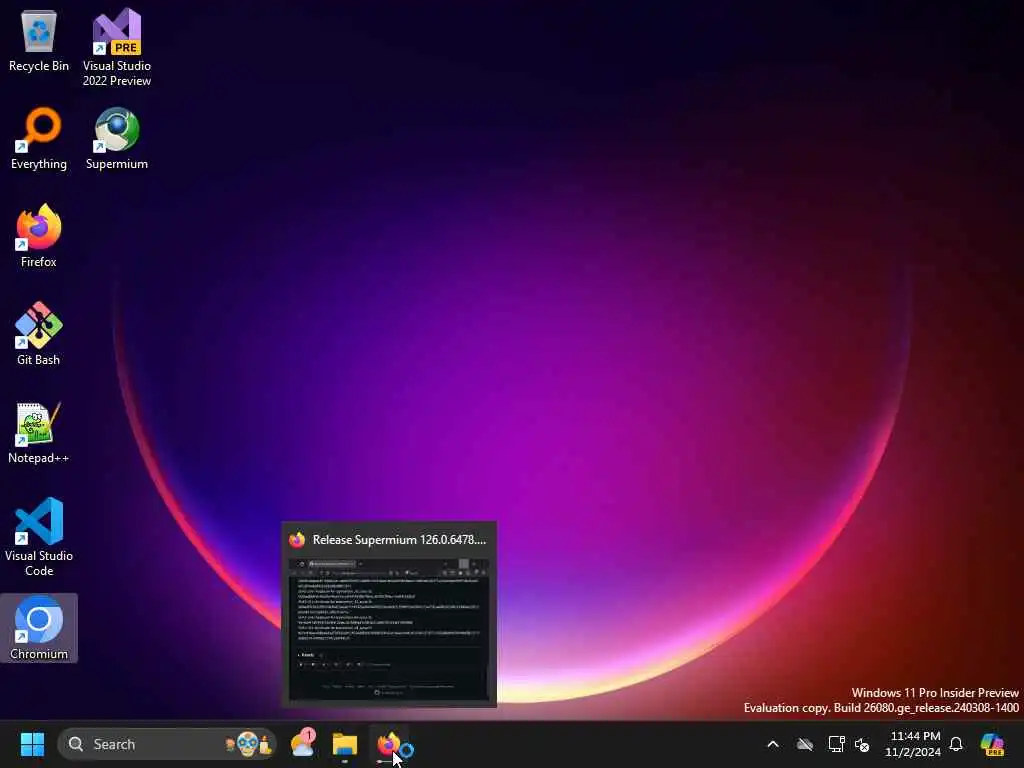Click the taskbar Search box
1024x768 pixels.
pos(167,744)
